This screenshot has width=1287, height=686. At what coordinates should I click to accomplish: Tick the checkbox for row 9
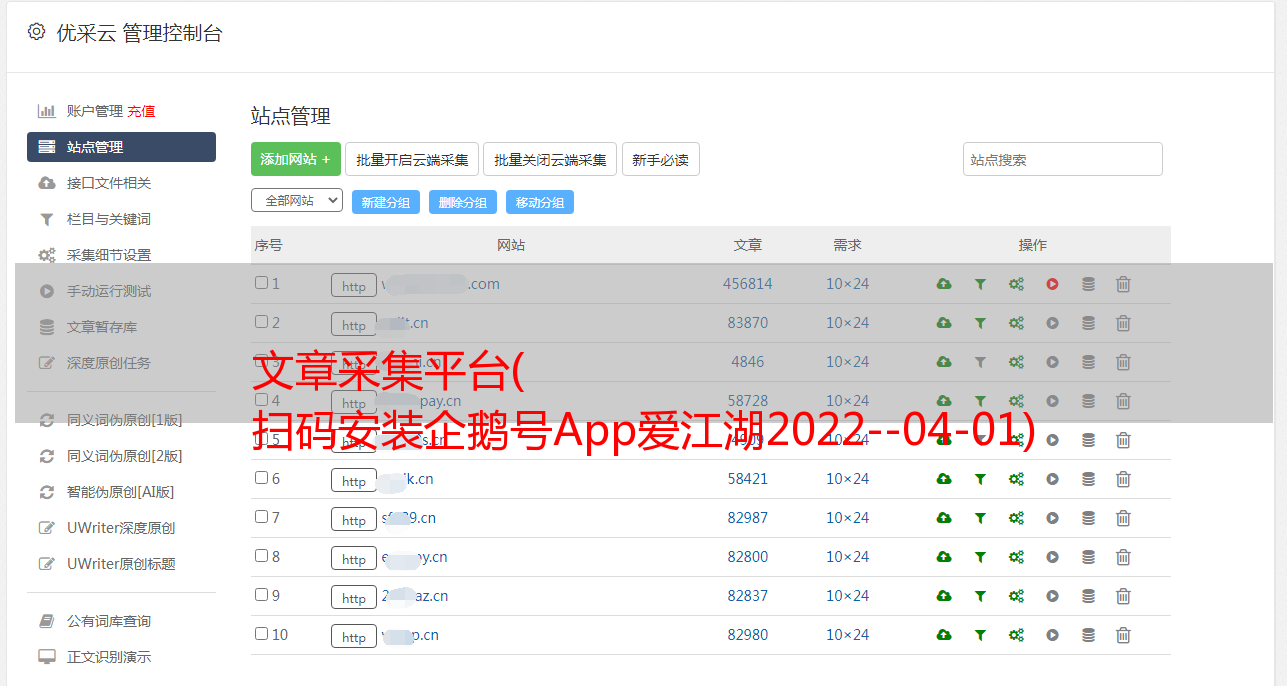[261, 595]
